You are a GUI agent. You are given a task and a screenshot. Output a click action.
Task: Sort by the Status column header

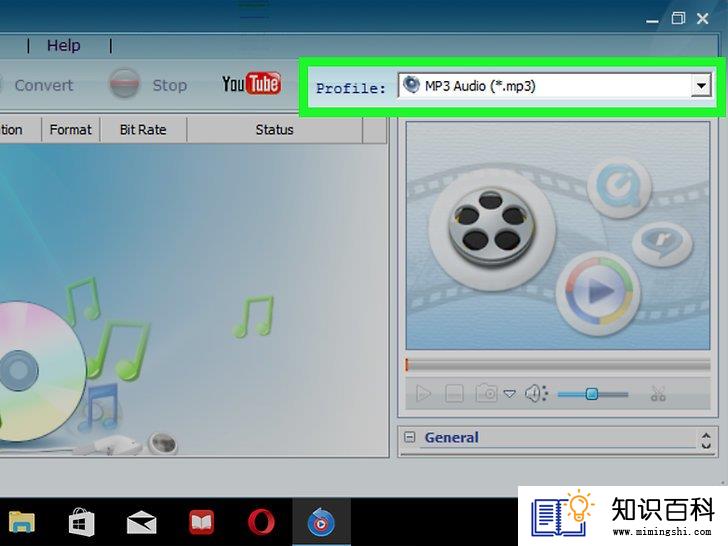tap(274, 130)
